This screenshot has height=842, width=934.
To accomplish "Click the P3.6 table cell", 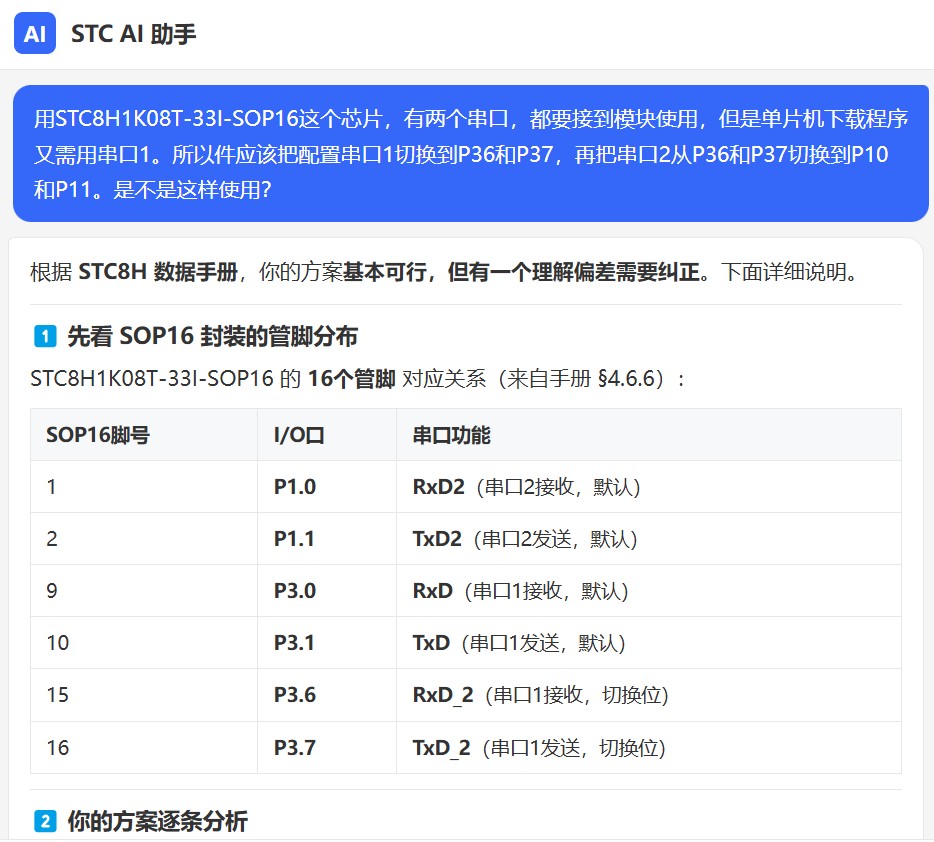I will (326, 695).
